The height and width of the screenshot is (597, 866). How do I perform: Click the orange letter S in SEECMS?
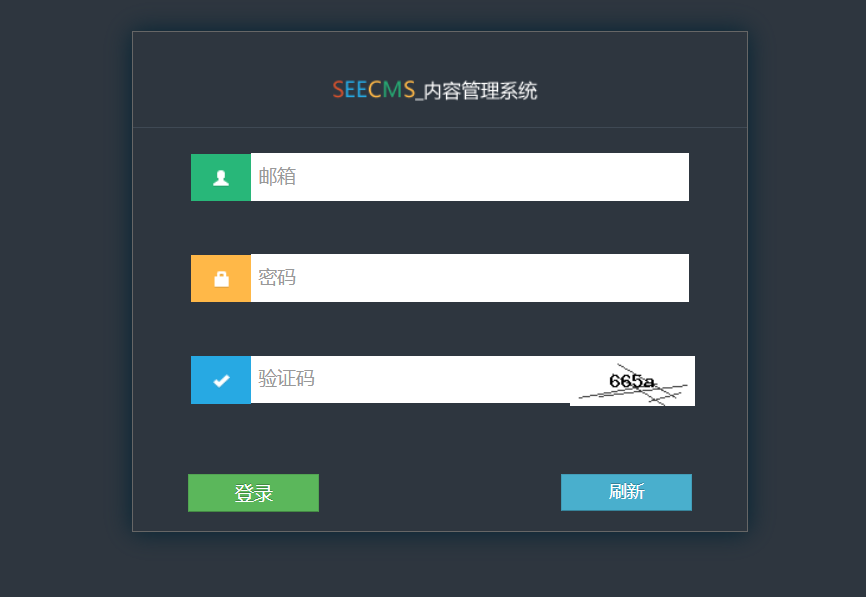pyautogui.click(x=338, y=91)
